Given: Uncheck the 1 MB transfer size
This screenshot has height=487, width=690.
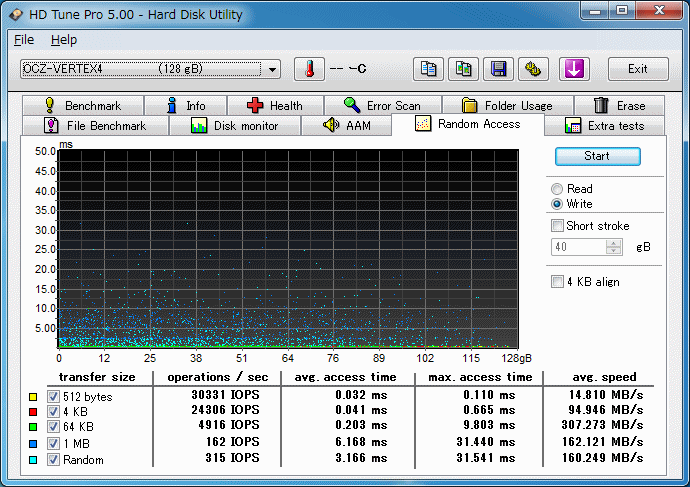Looking at the screenshot, I should [x=53, y=443].
